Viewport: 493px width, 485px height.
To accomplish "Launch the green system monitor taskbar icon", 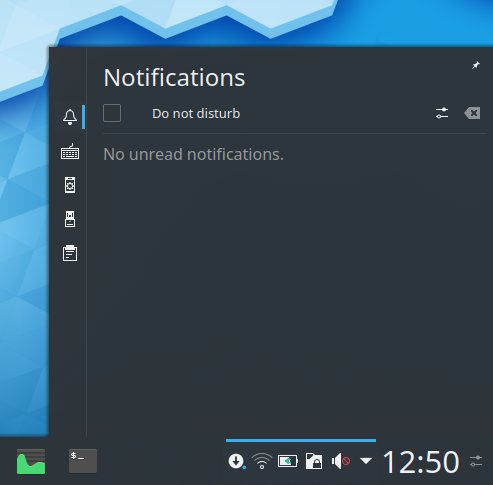I will 31,461.
